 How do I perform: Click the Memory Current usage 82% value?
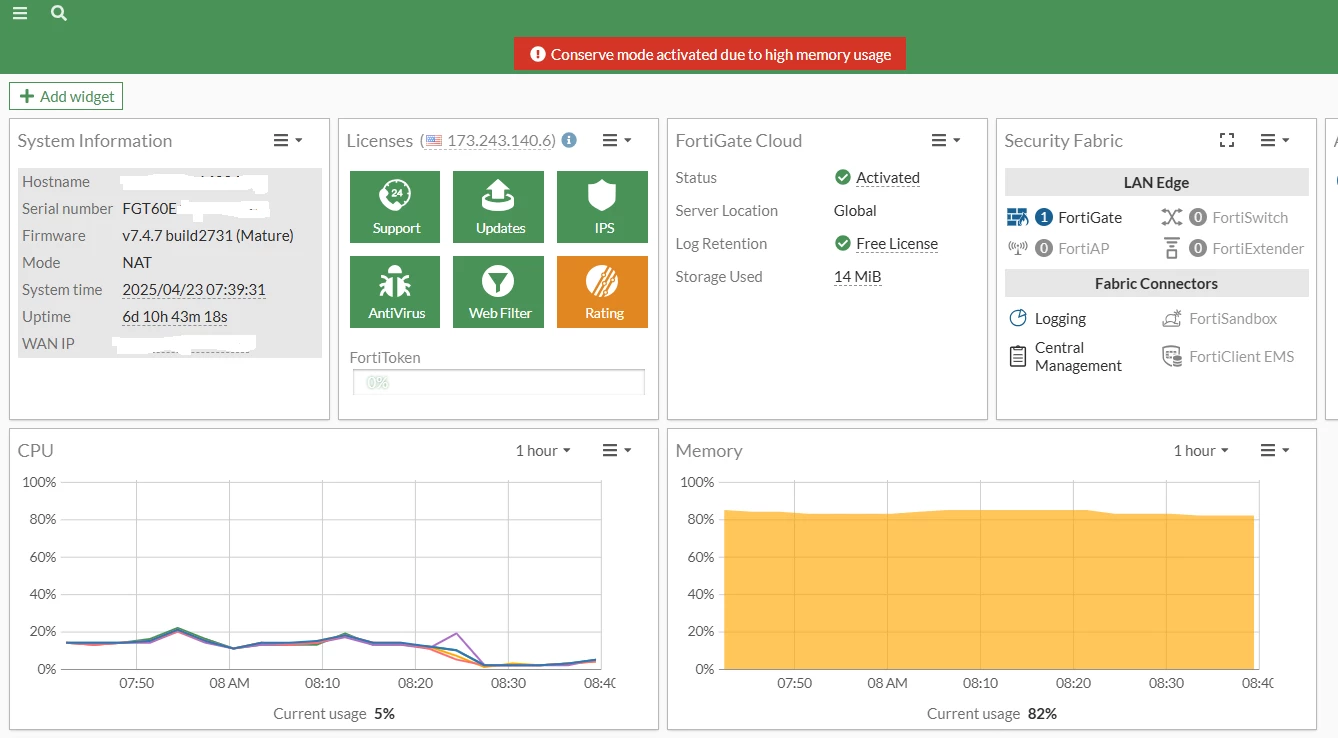[1041, 714]
